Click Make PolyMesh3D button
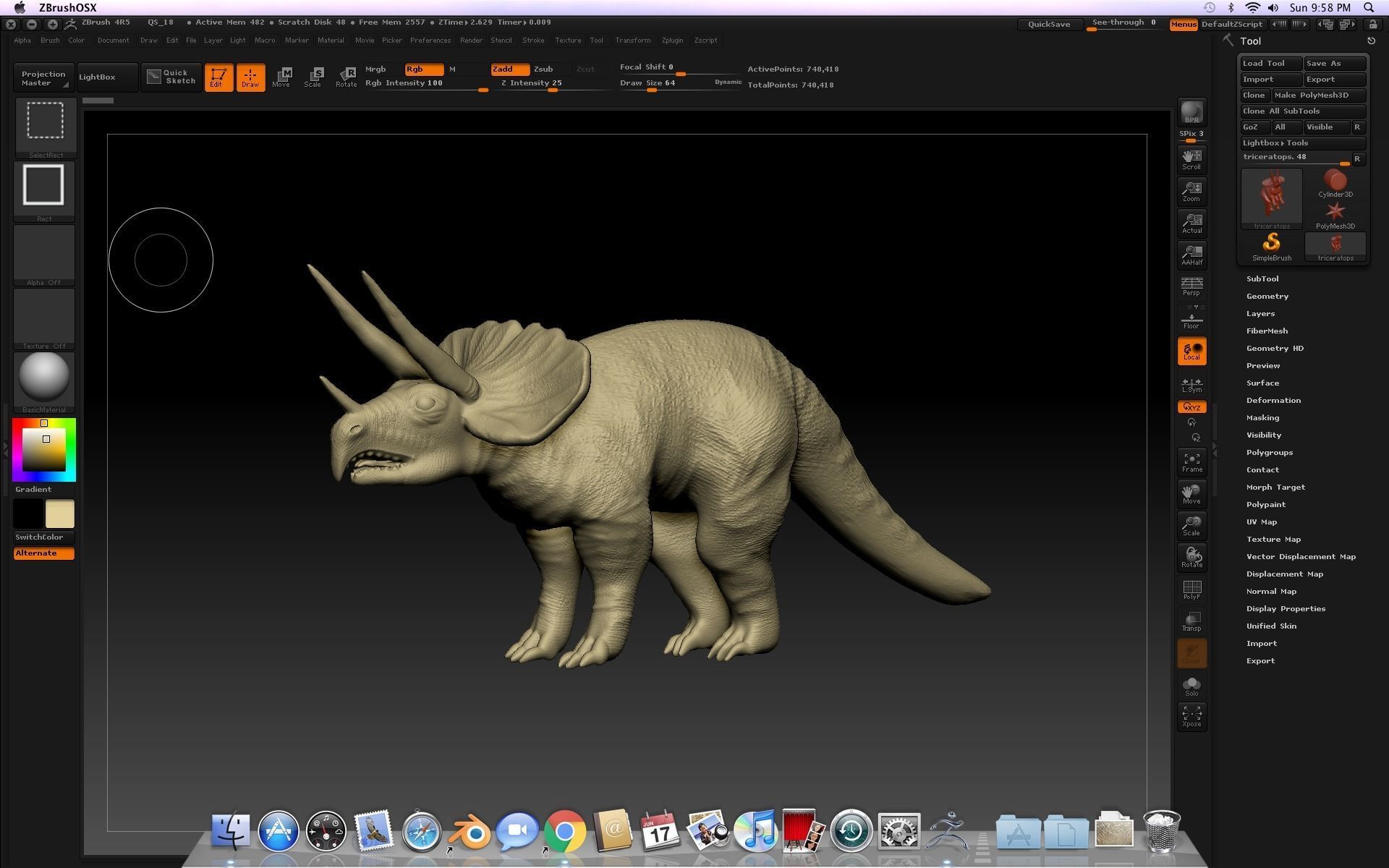 1319,95
